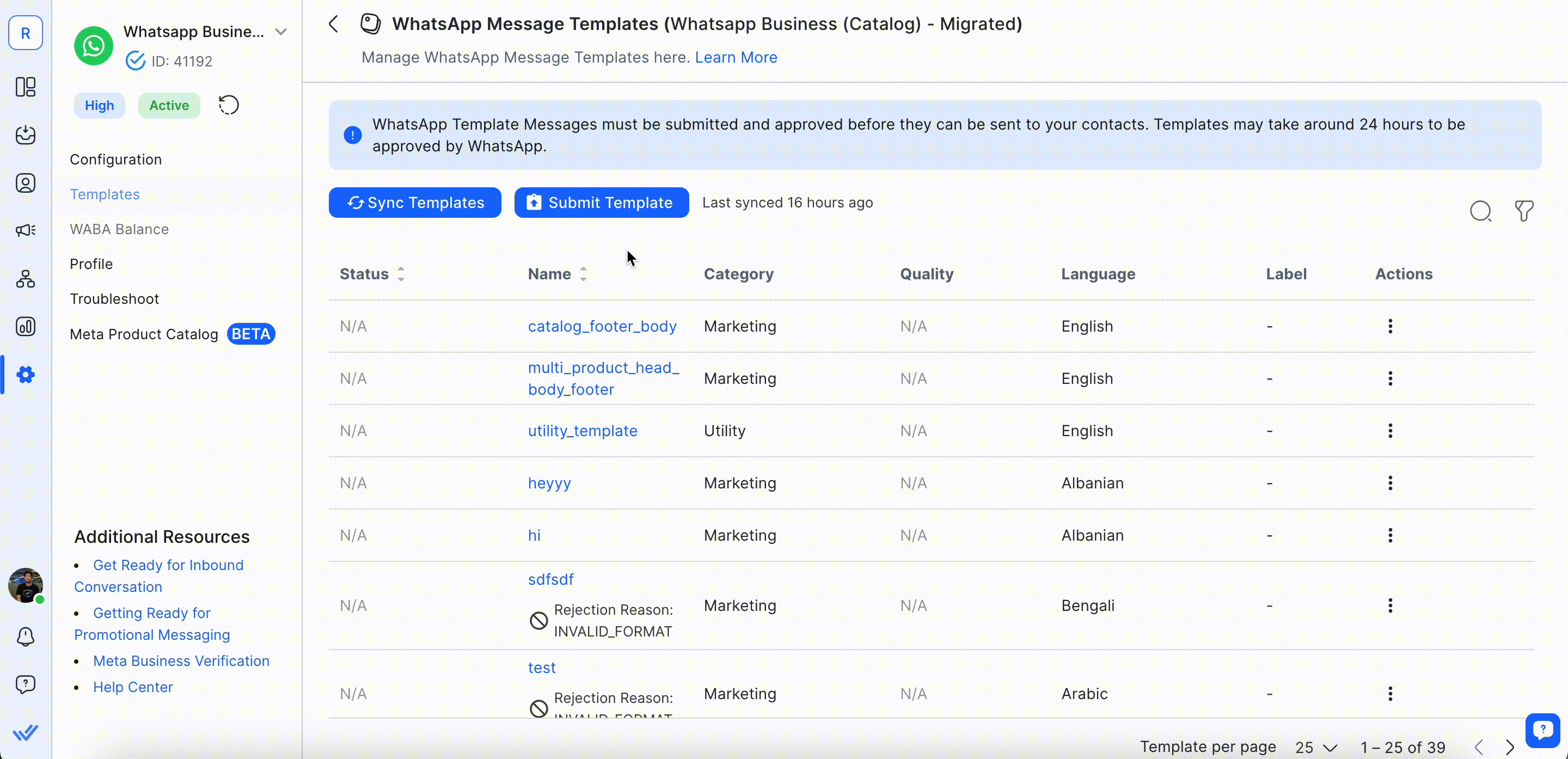Go to next page of templates

(x=1510, y=748)
